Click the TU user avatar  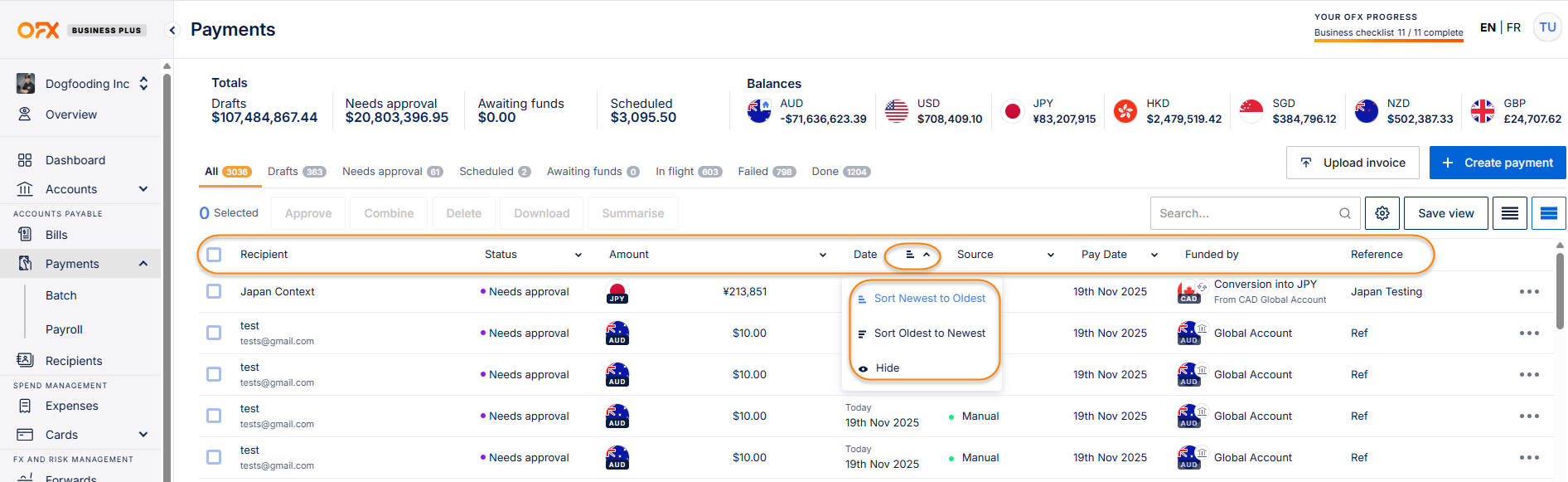[1546, 27]
